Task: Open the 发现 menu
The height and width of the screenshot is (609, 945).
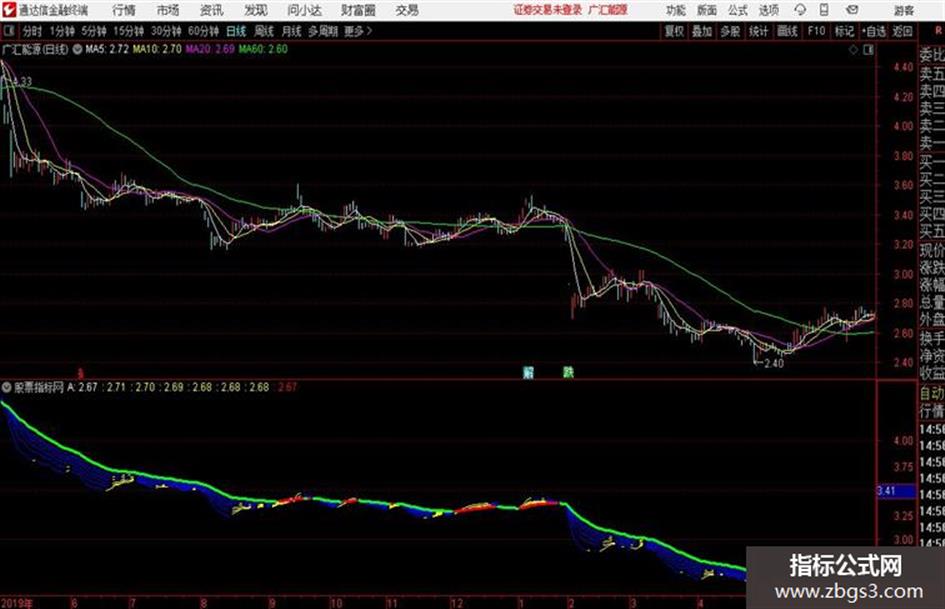Action: tap(256, 10)
